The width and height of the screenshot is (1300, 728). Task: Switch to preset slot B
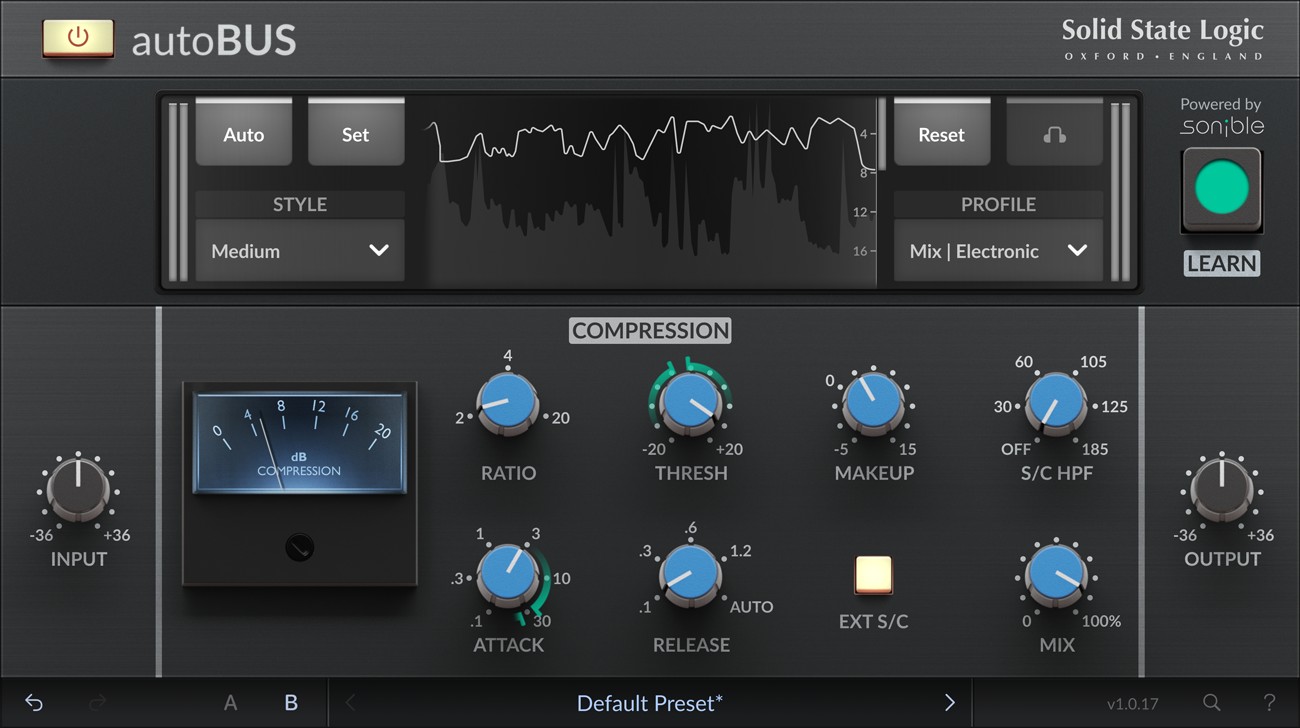pos(290,702)
